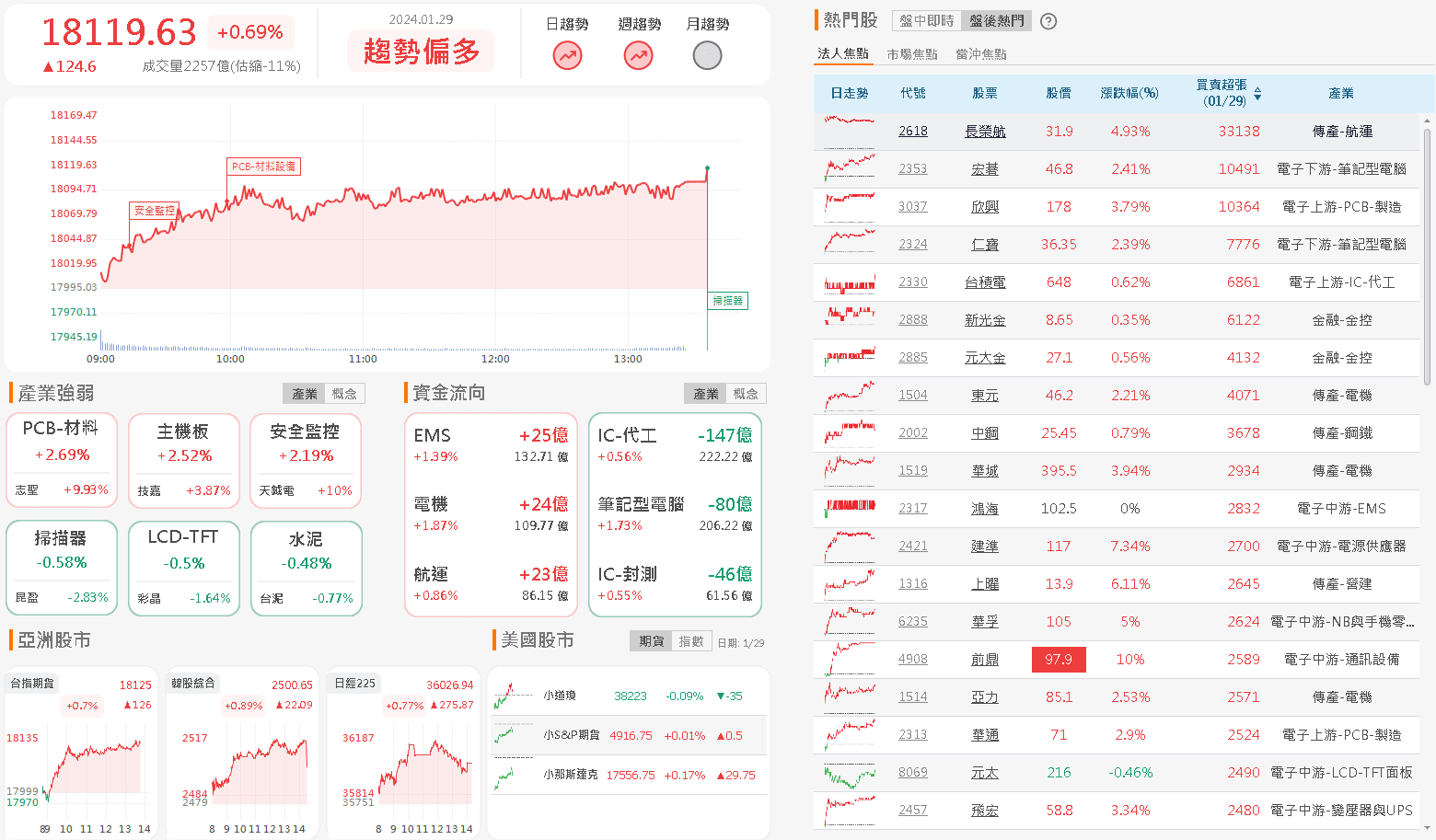Click the 台積電 daily sparkline chart
This screenshot has width=1436, height=840.
coord(849,282)
